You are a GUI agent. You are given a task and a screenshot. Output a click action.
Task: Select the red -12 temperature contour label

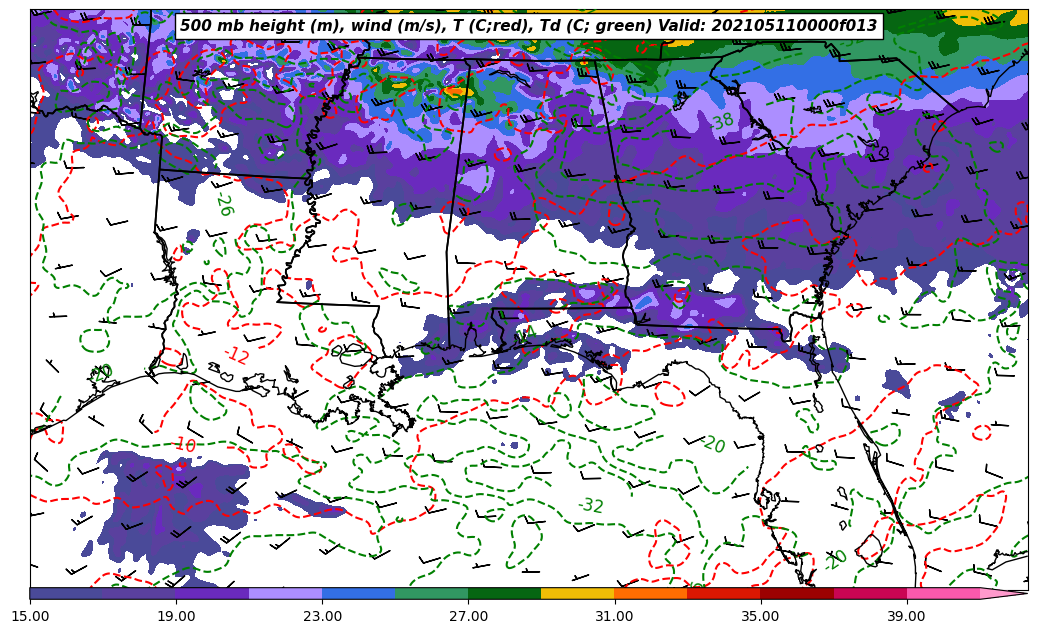click(237, 355)
